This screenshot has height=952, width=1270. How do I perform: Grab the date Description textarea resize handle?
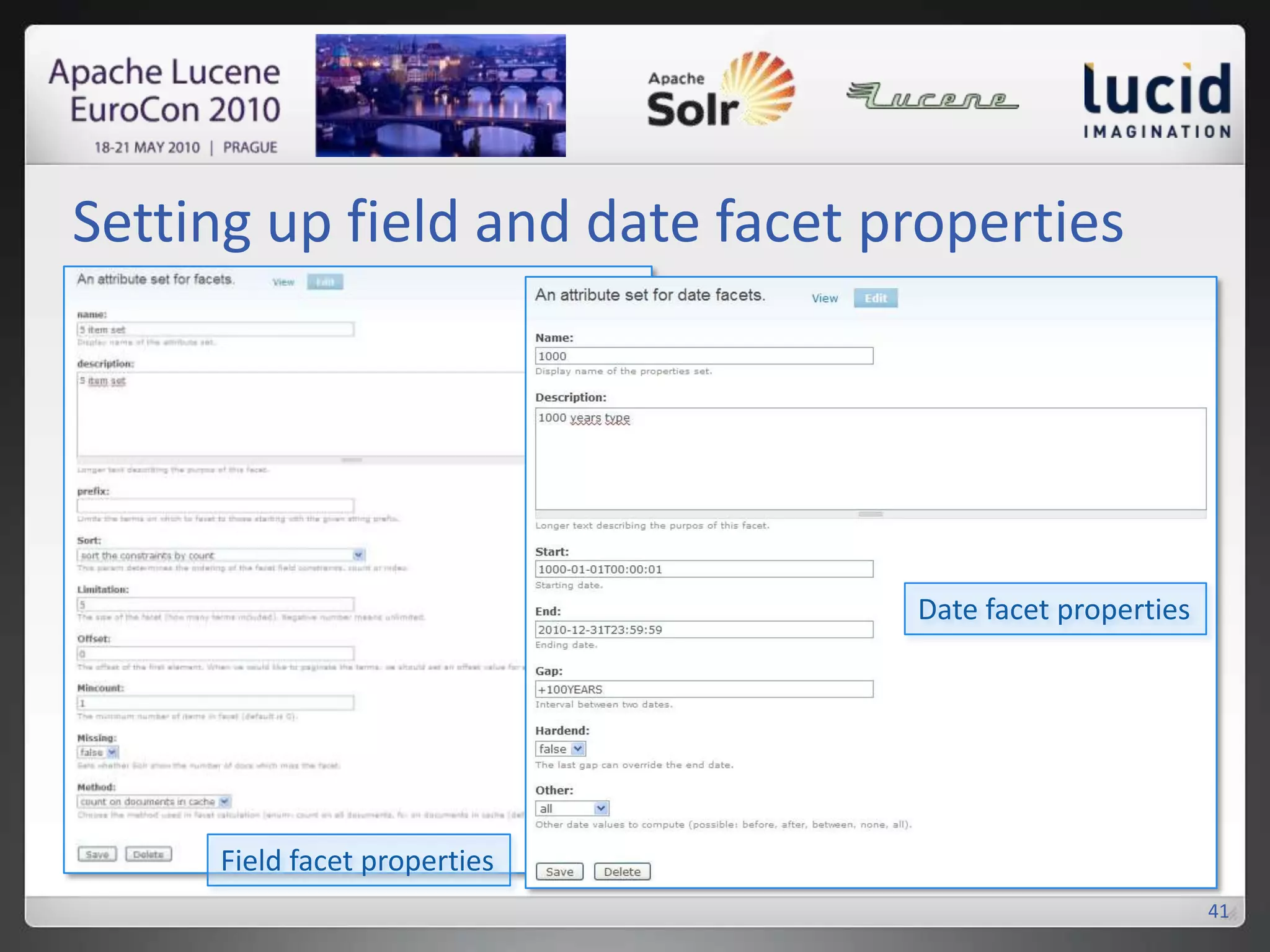[x=871, y=514]
